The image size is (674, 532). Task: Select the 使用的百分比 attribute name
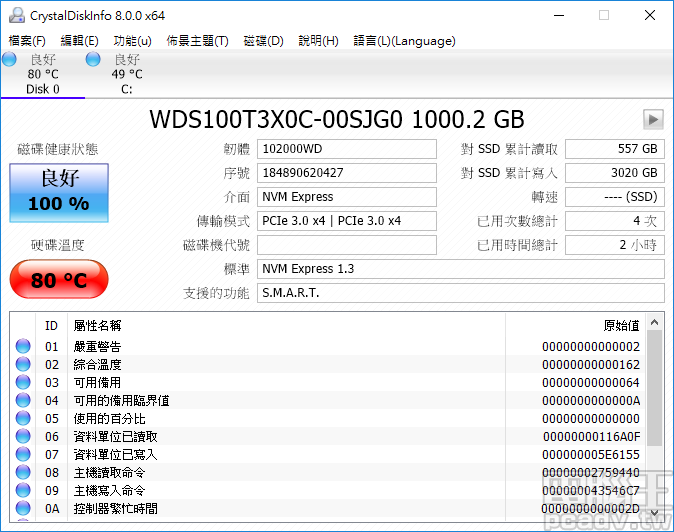[x=110, y=419]
